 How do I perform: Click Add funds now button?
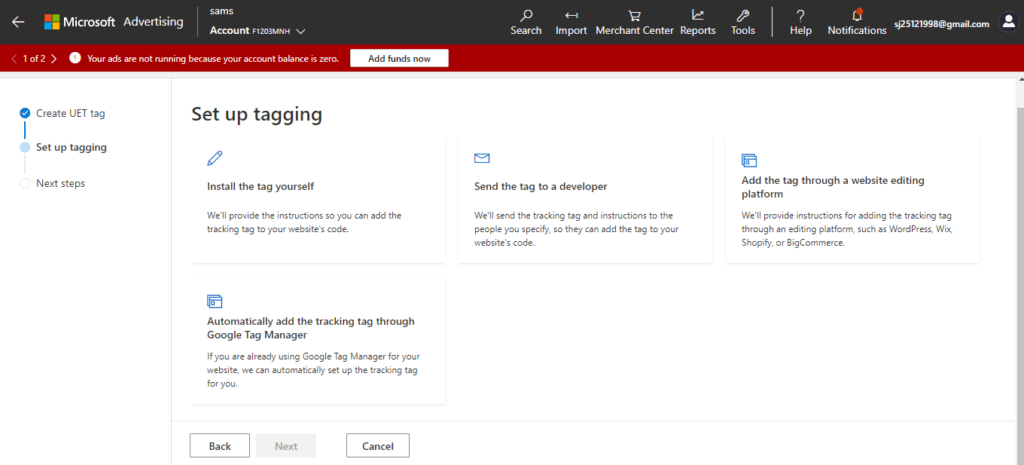[x=399, y=58]
